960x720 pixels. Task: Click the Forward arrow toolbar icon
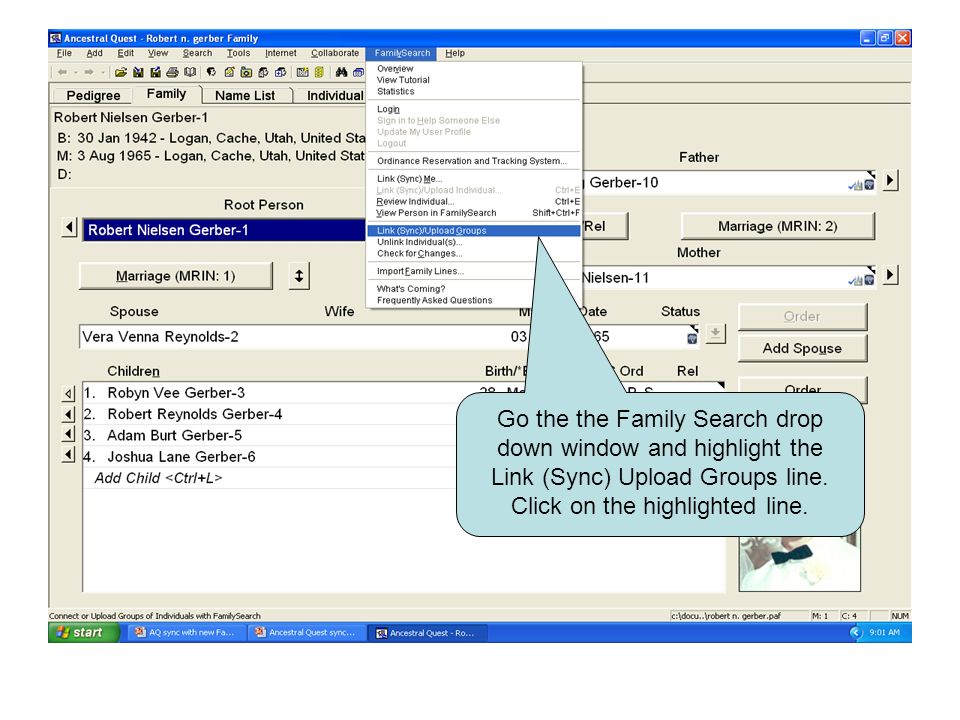pos(89,72)
